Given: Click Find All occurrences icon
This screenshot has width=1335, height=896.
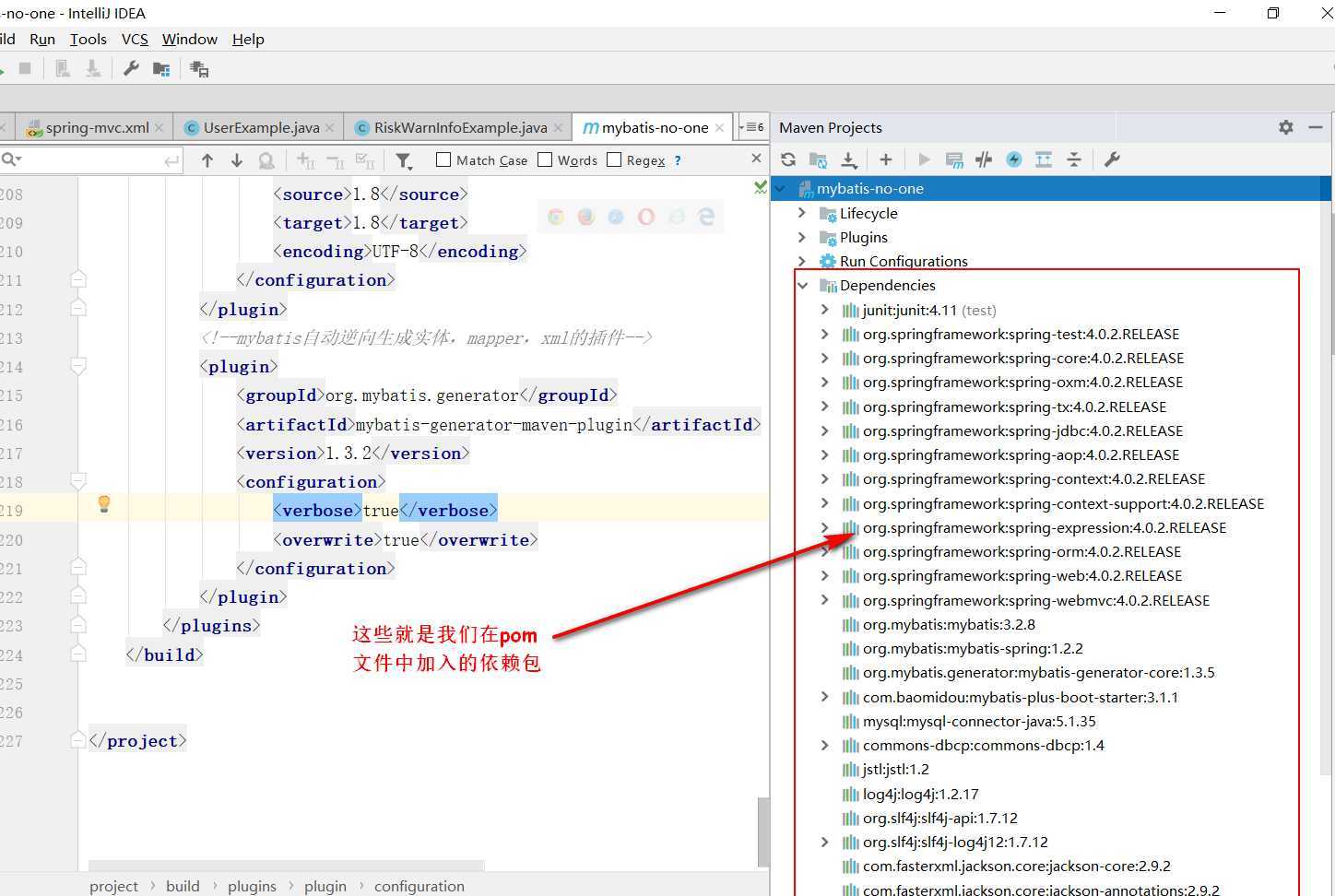Looking at the screenshot, I should pos(266,160).
